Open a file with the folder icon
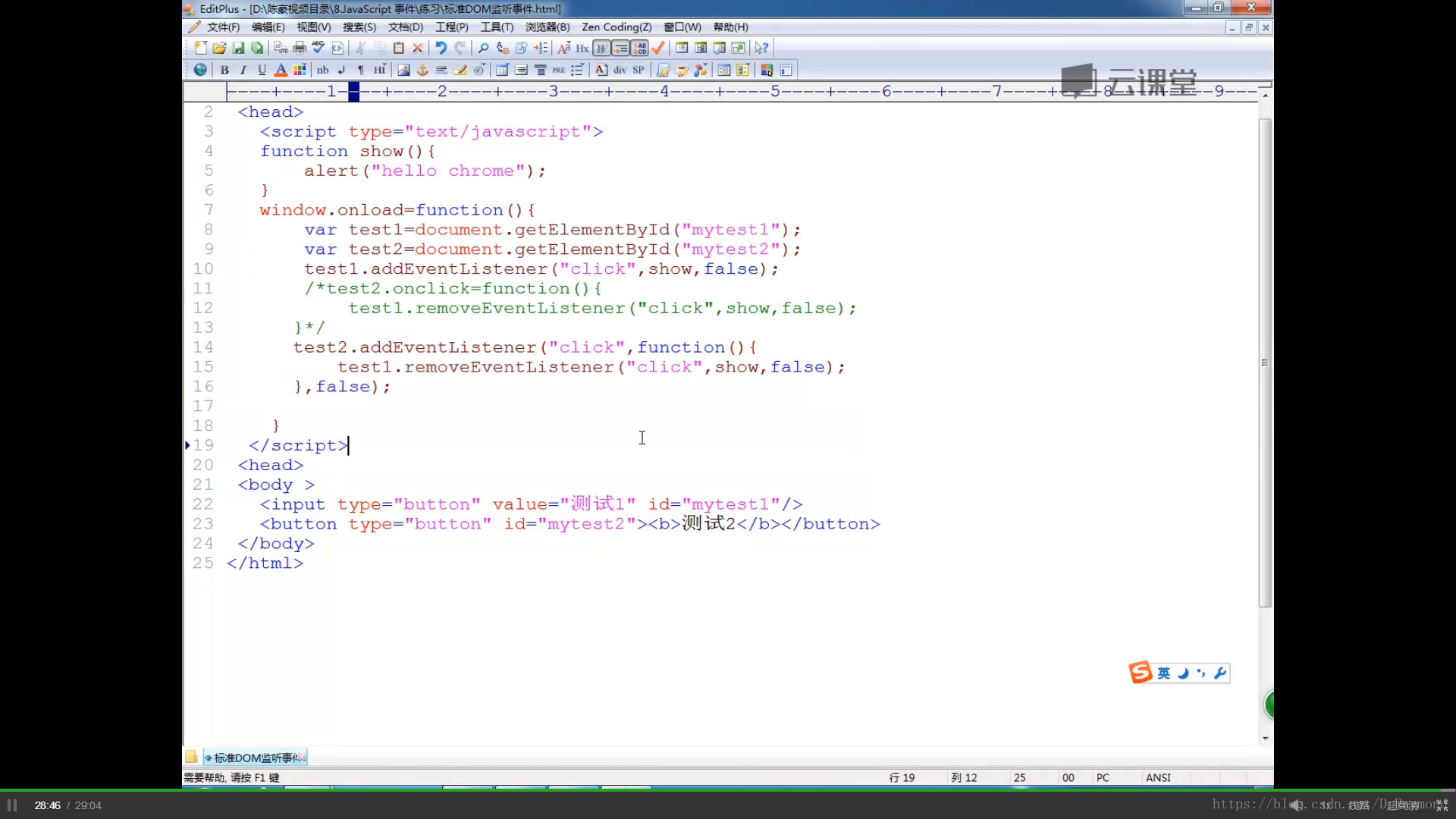This screenshot has width=1456, height=819. click(x=219, y=48)
